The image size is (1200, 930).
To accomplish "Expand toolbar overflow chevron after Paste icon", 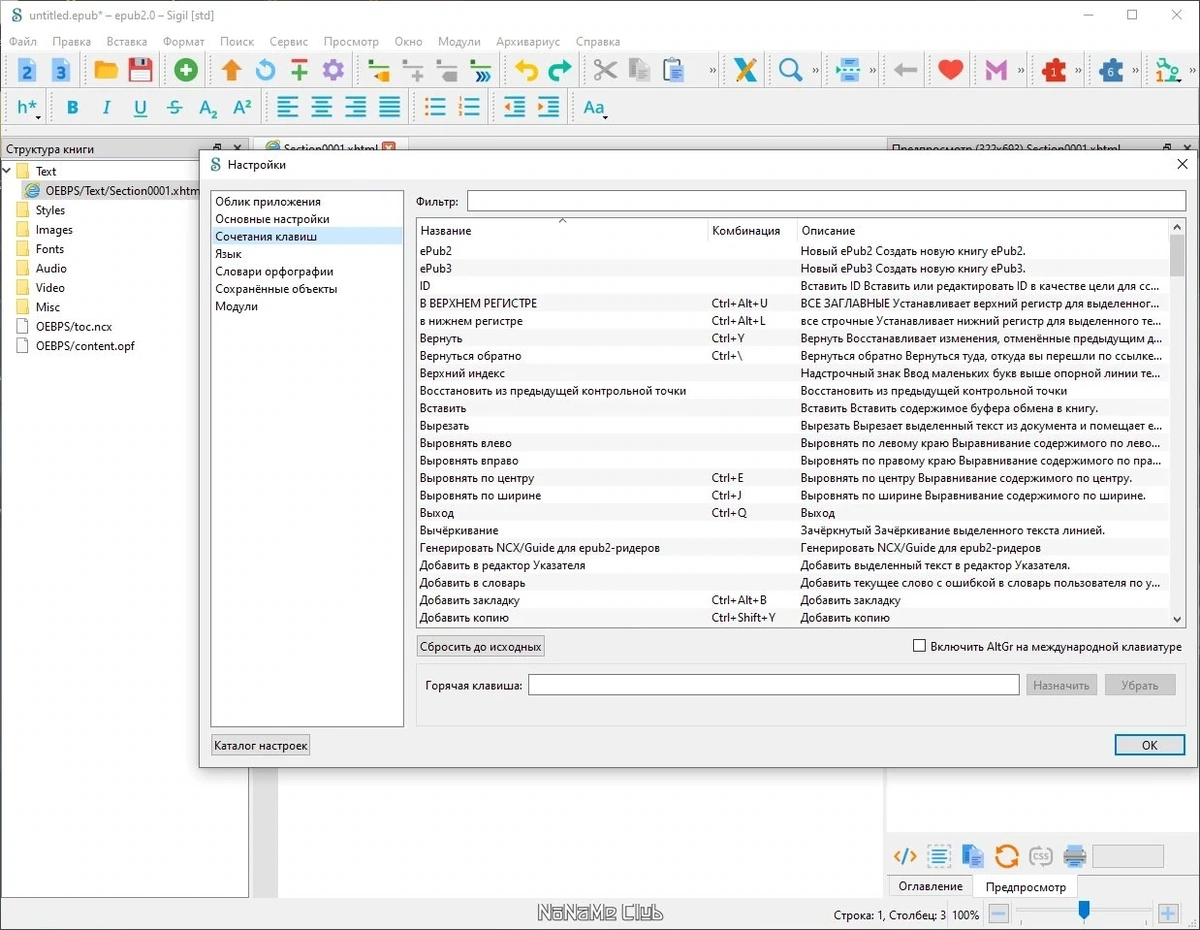I will click(713, 71).
